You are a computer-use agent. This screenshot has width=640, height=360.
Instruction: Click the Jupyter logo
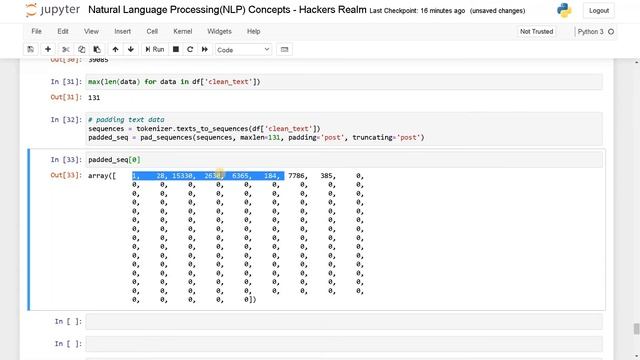coord(53,10)
